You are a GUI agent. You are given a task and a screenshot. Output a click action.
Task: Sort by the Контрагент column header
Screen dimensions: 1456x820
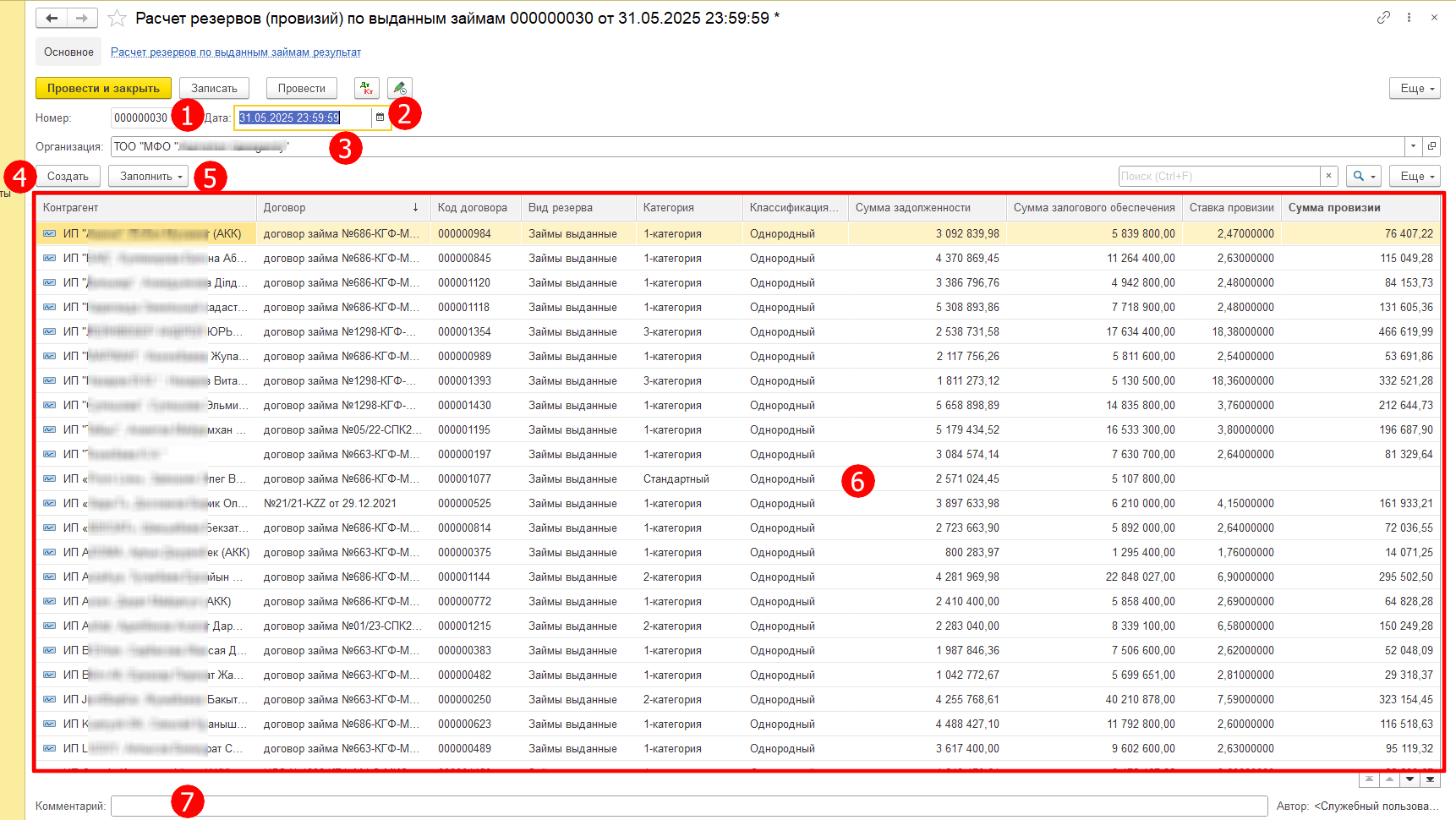145,207
